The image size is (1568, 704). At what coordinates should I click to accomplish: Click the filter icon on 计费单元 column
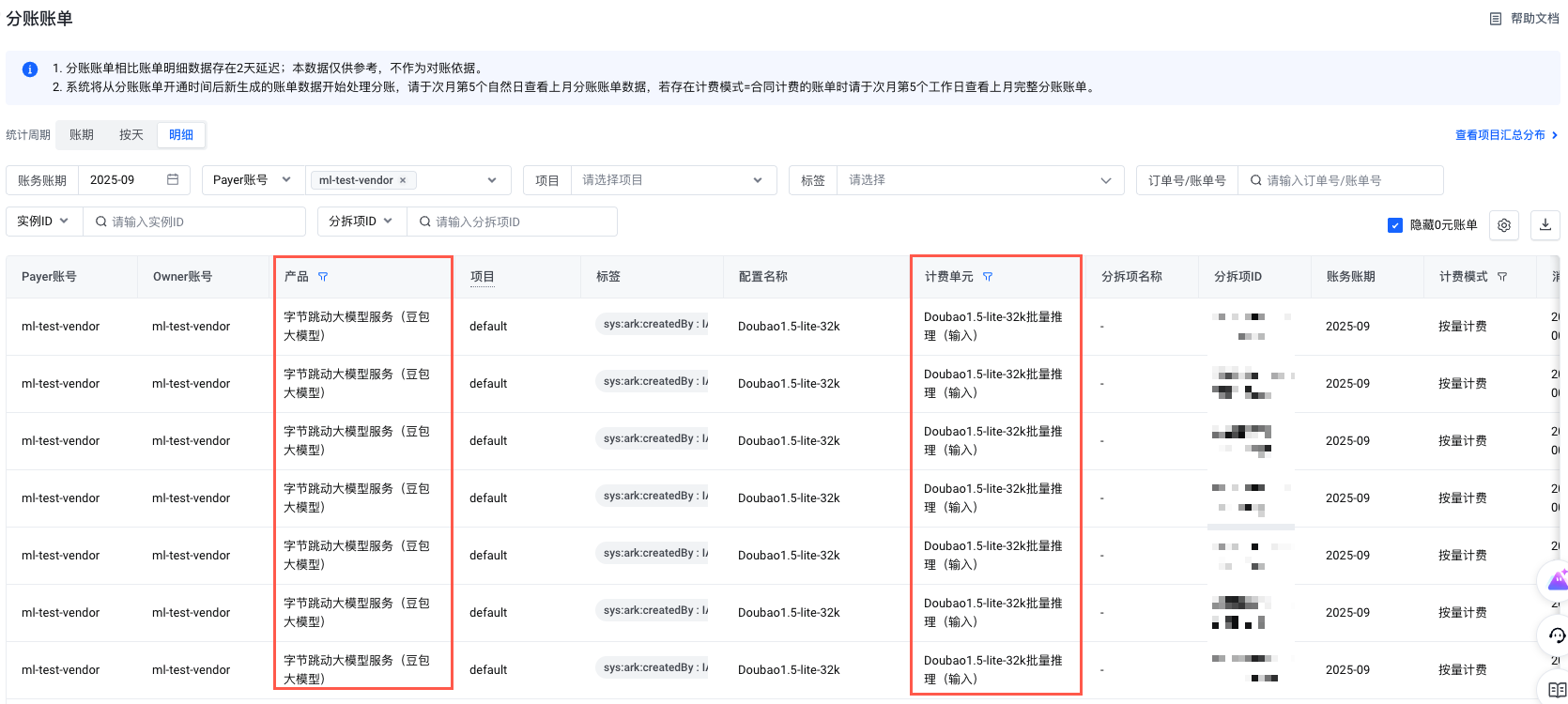tap(988, 277)
